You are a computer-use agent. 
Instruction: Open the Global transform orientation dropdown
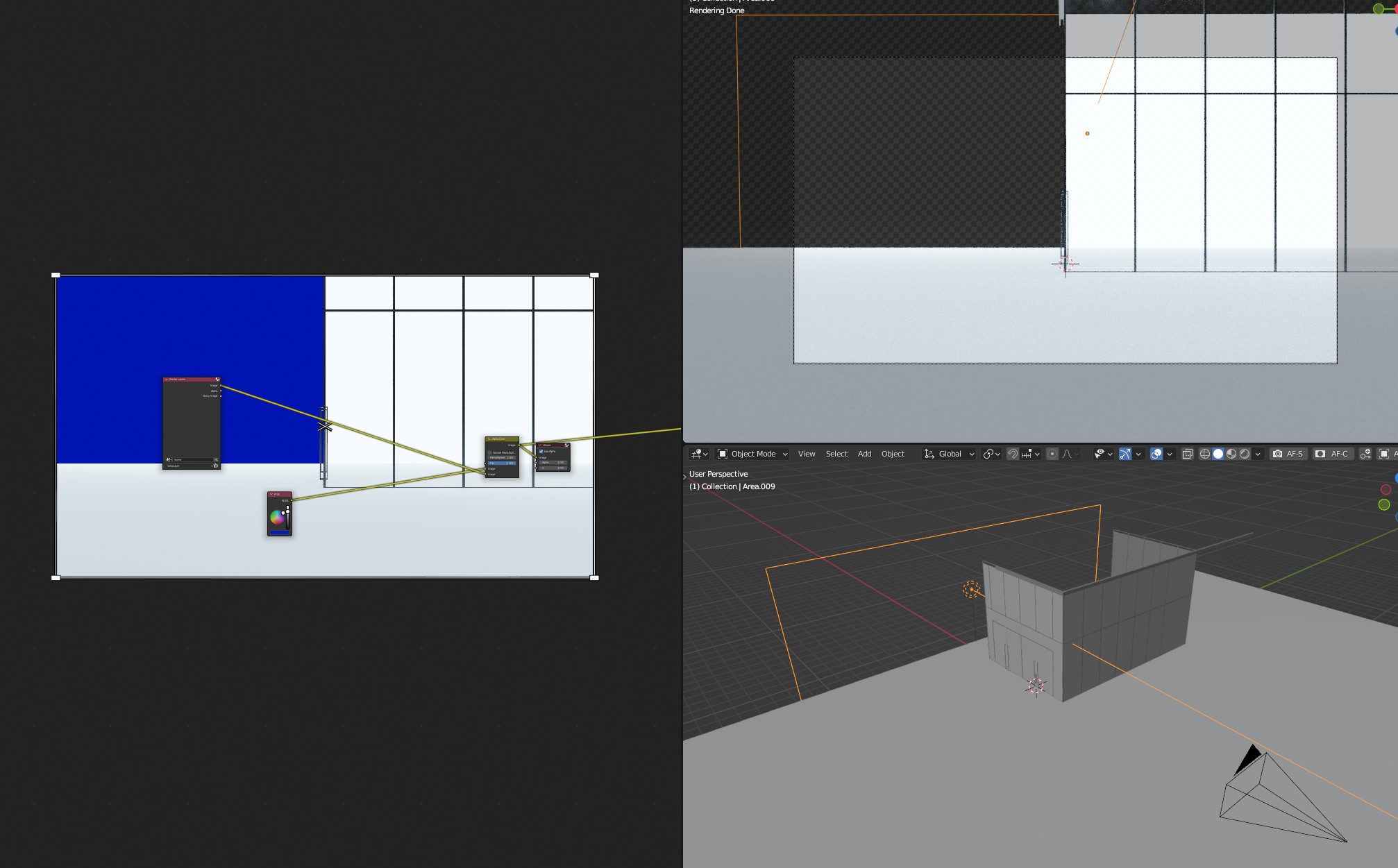(x=949, y=454)
